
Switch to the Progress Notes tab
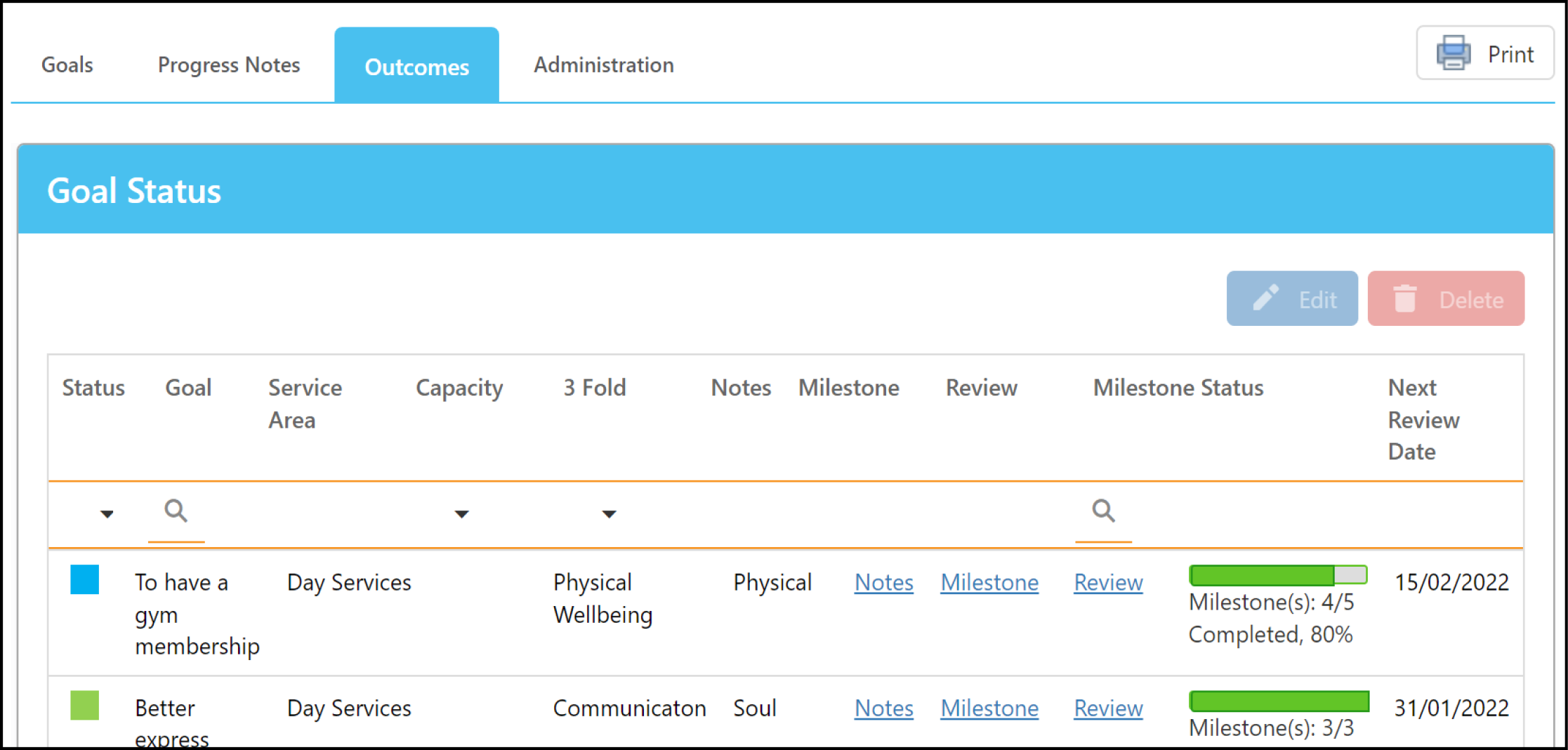[229, 65]
